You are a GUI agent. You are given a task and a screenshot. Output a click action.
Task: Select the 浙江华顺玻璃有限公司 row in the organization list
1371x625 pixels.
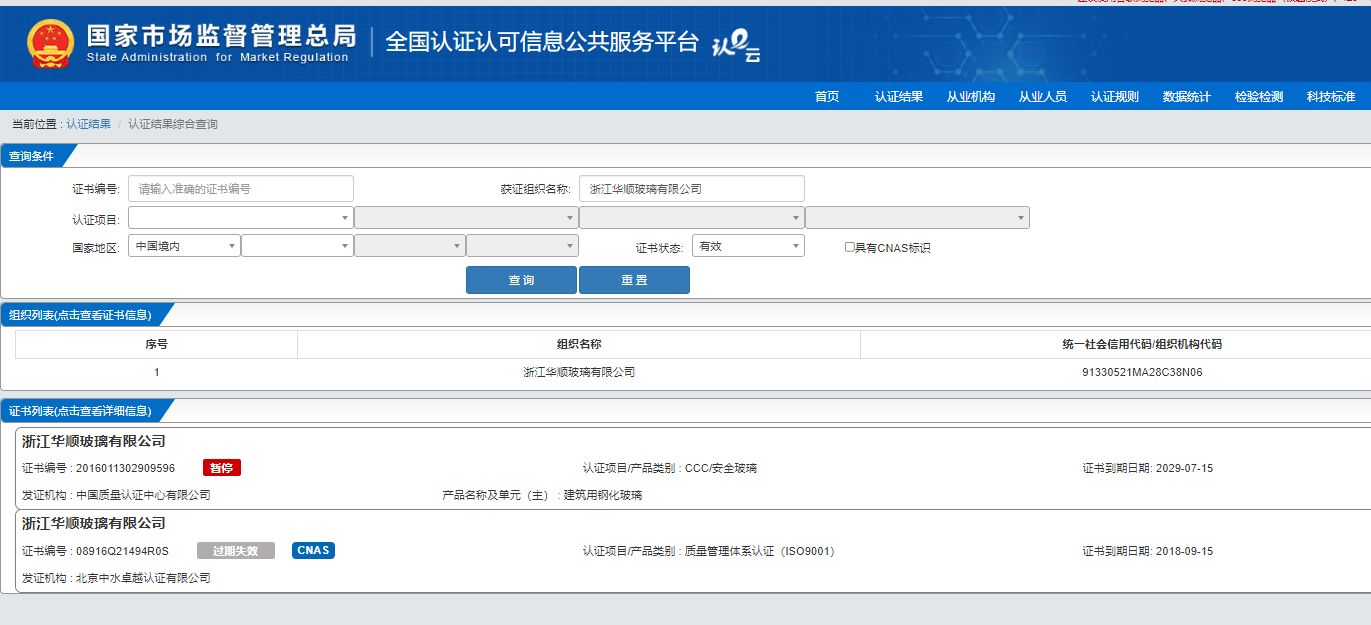pos(579,372)
